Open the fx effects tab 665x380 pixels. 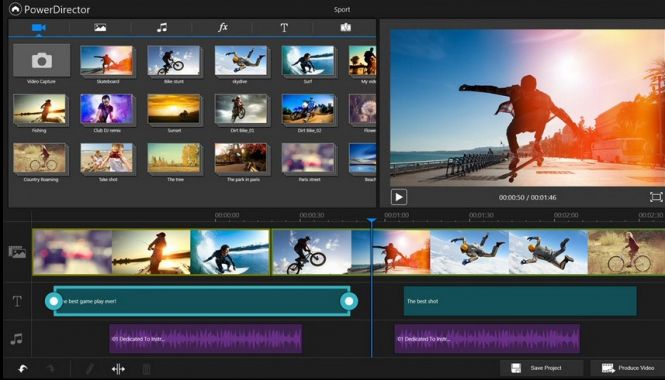pos(223,28)
